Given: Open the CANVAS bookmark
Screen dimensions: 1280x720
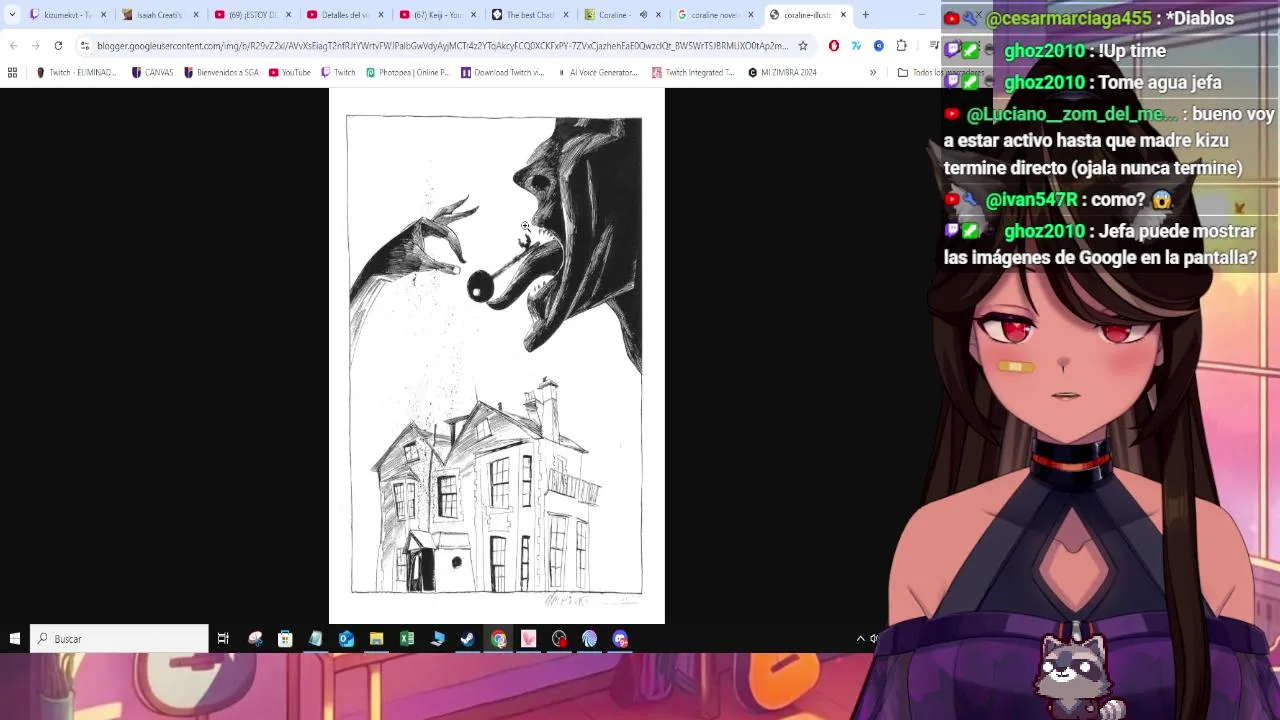Looking at the screenshot, I should pyautogui.click(x=152, y=72).
